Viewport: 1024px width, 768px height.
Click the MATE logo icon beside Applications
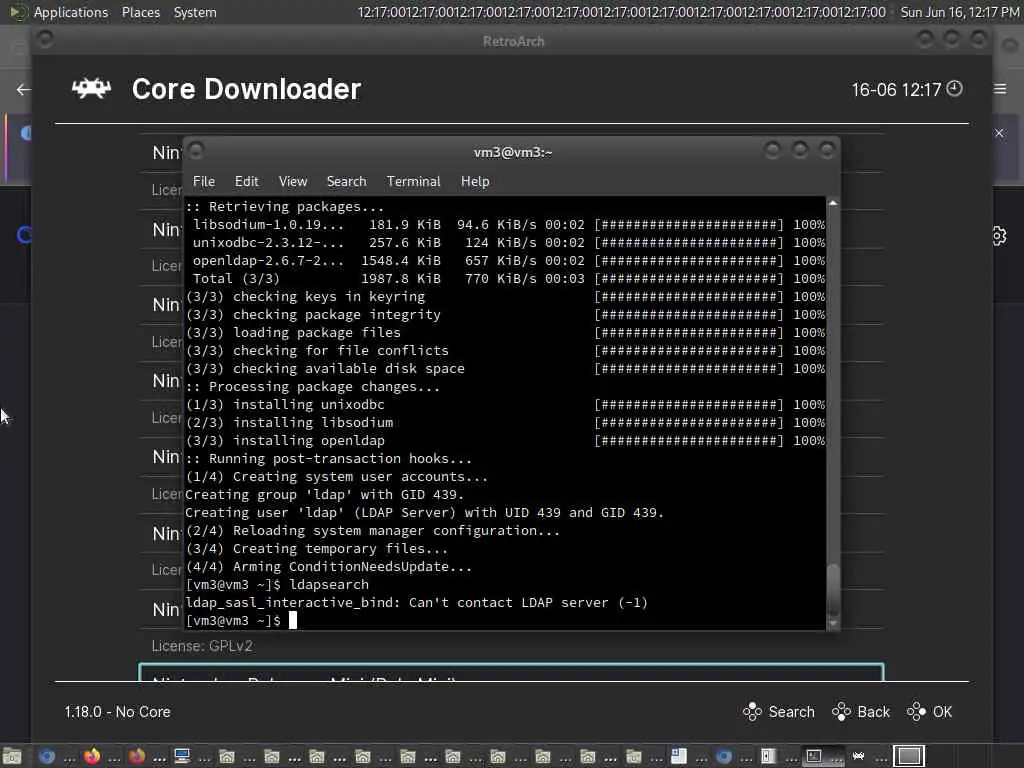click(18, 12)
